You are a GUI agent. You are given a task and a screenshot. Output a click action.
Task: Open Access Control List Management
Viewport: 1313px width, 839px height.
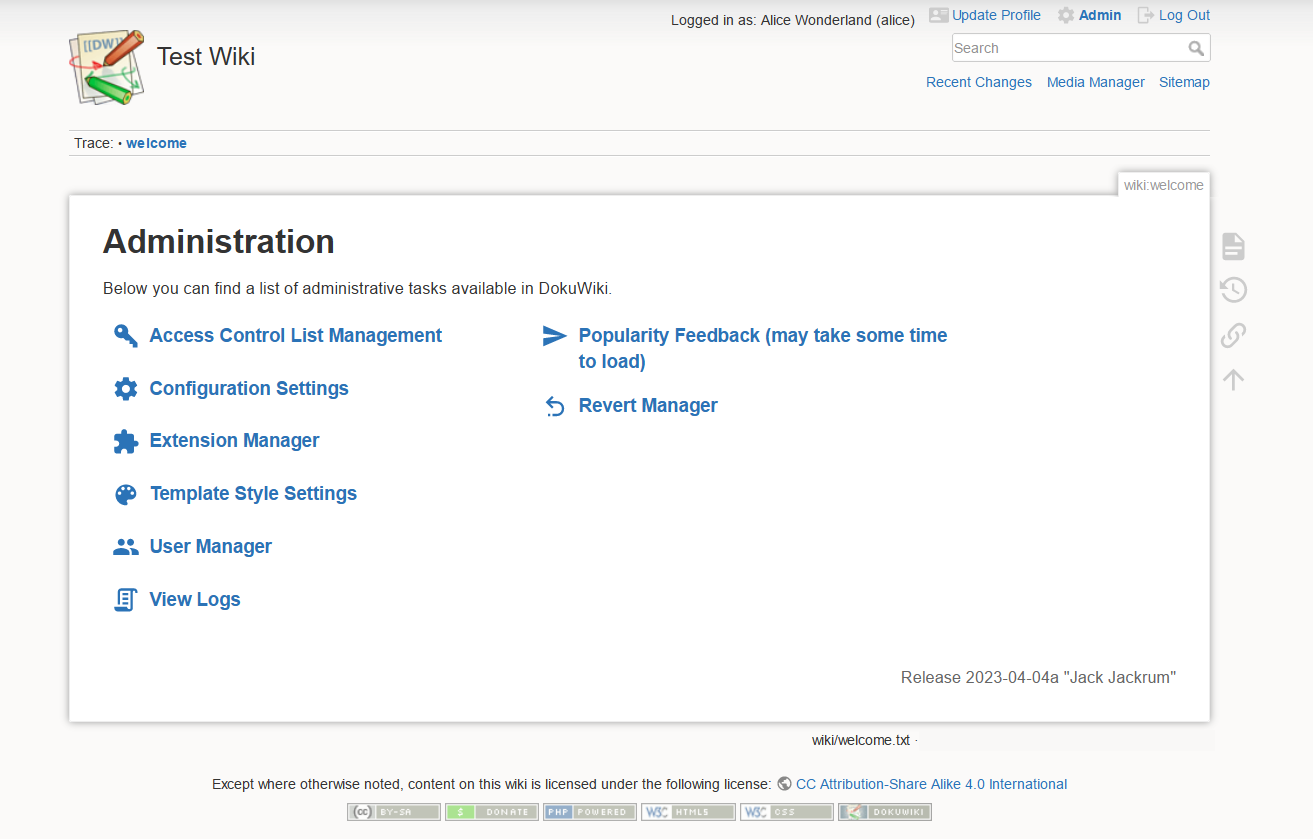pyautogui.click(x=296, y=336)
